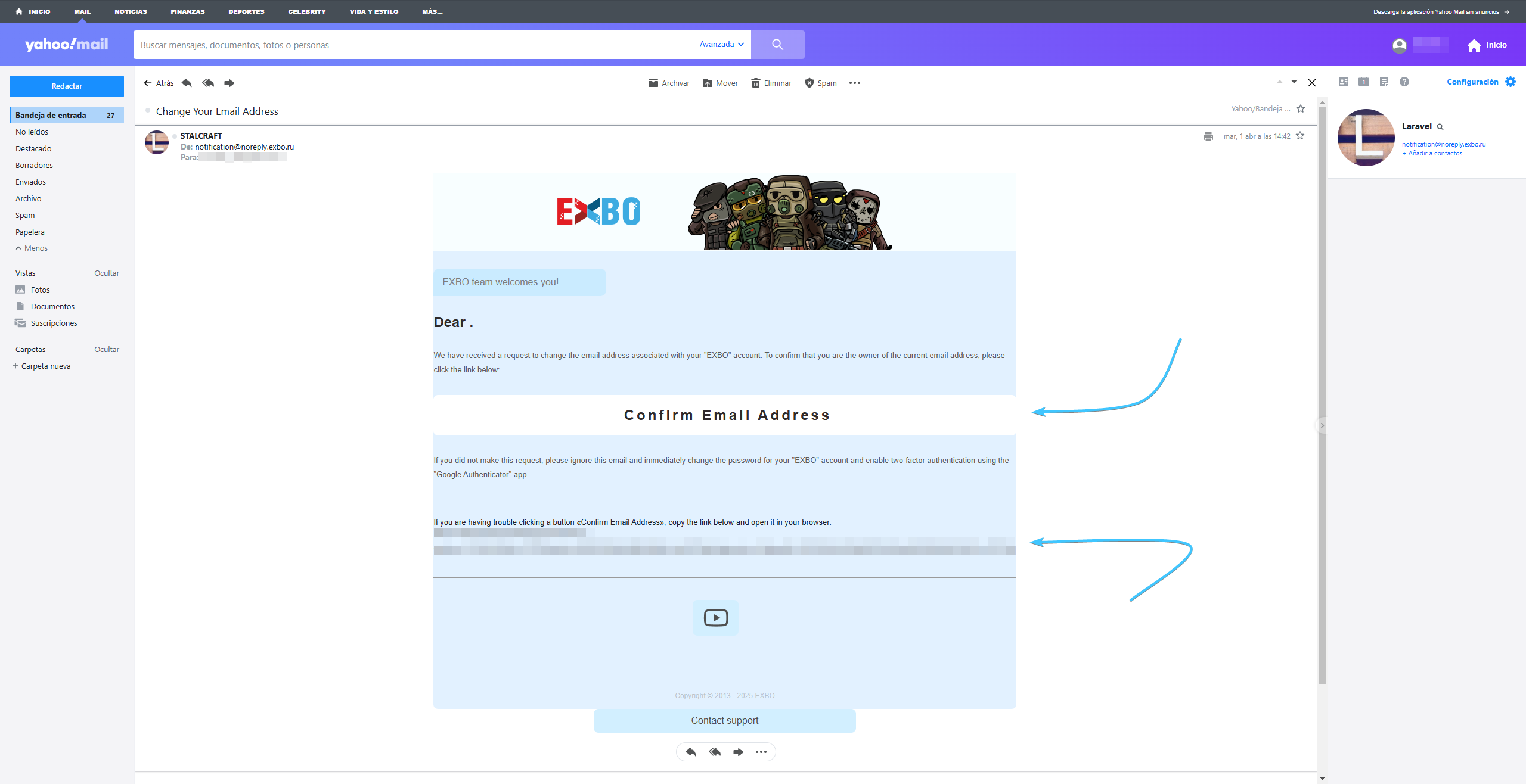The image size is (1526, 784).
Task: Archive the message with Archivar
Action: pos(669,83)
